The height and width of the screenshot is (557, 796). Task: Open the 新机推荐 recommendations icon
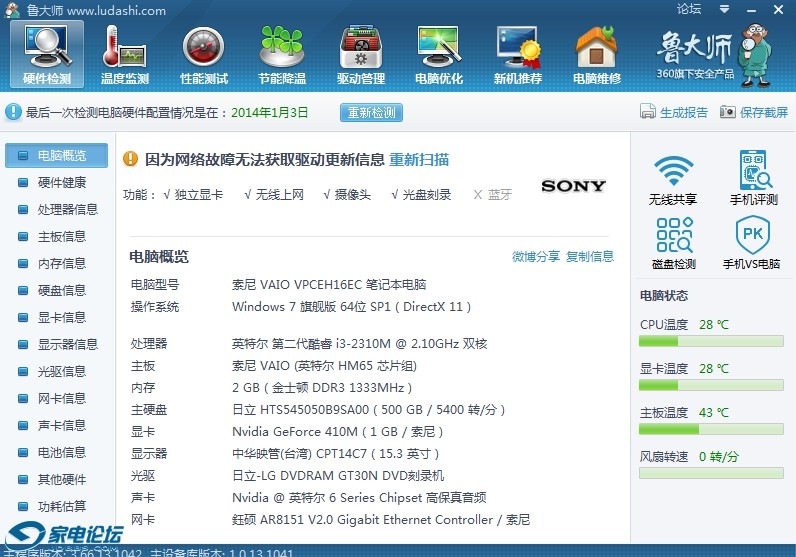click(518, 54)
